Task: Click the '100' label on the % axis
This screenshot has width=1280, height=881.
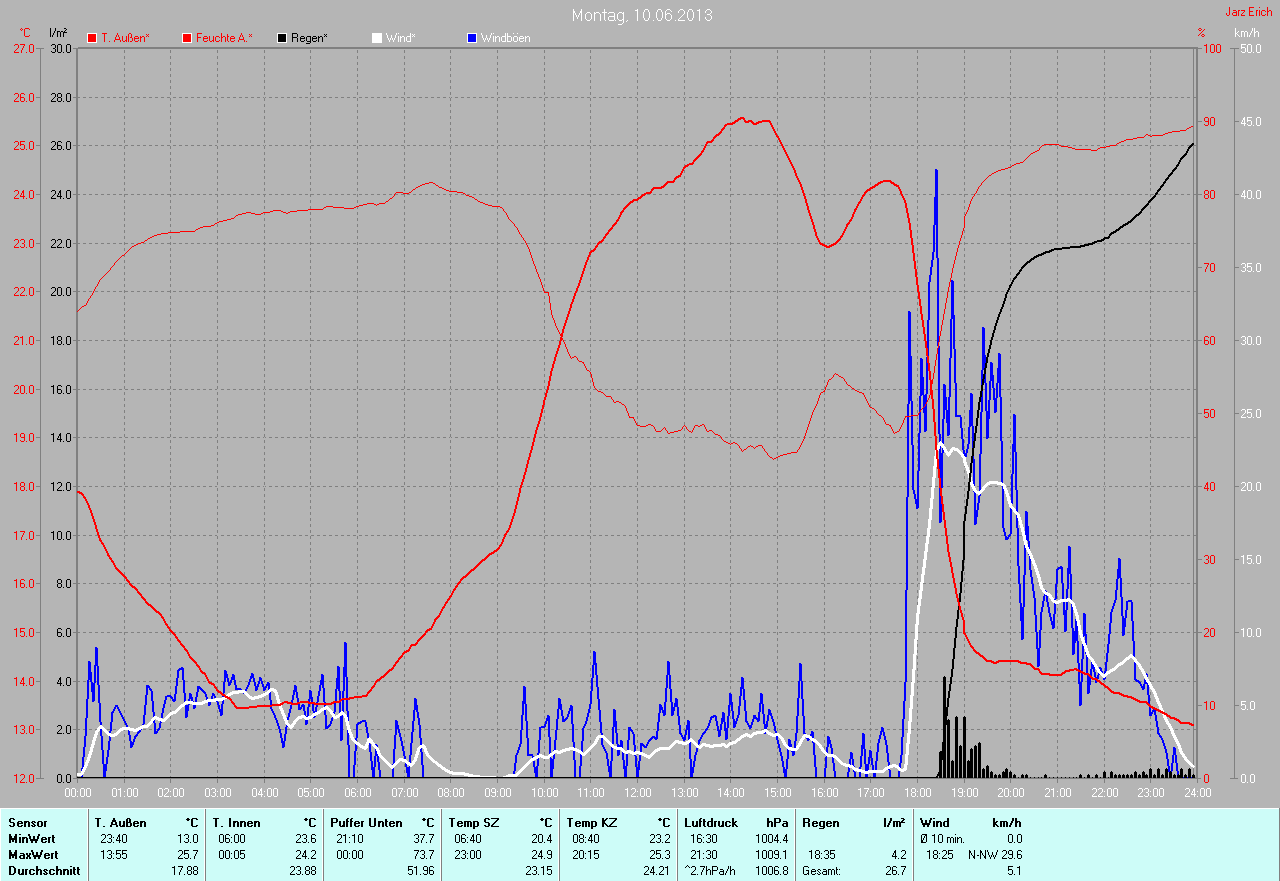Action: pos(1211,48)
